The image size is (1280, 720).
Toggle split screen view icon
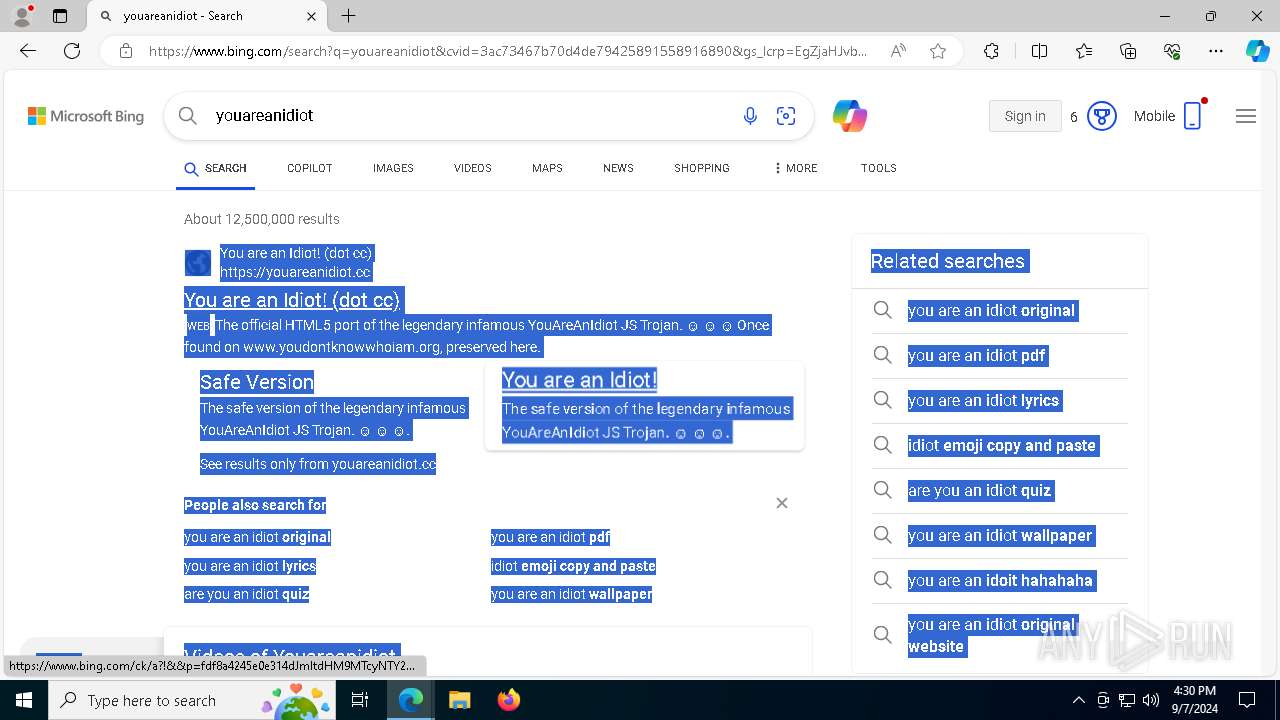(x=1039, y=51)
